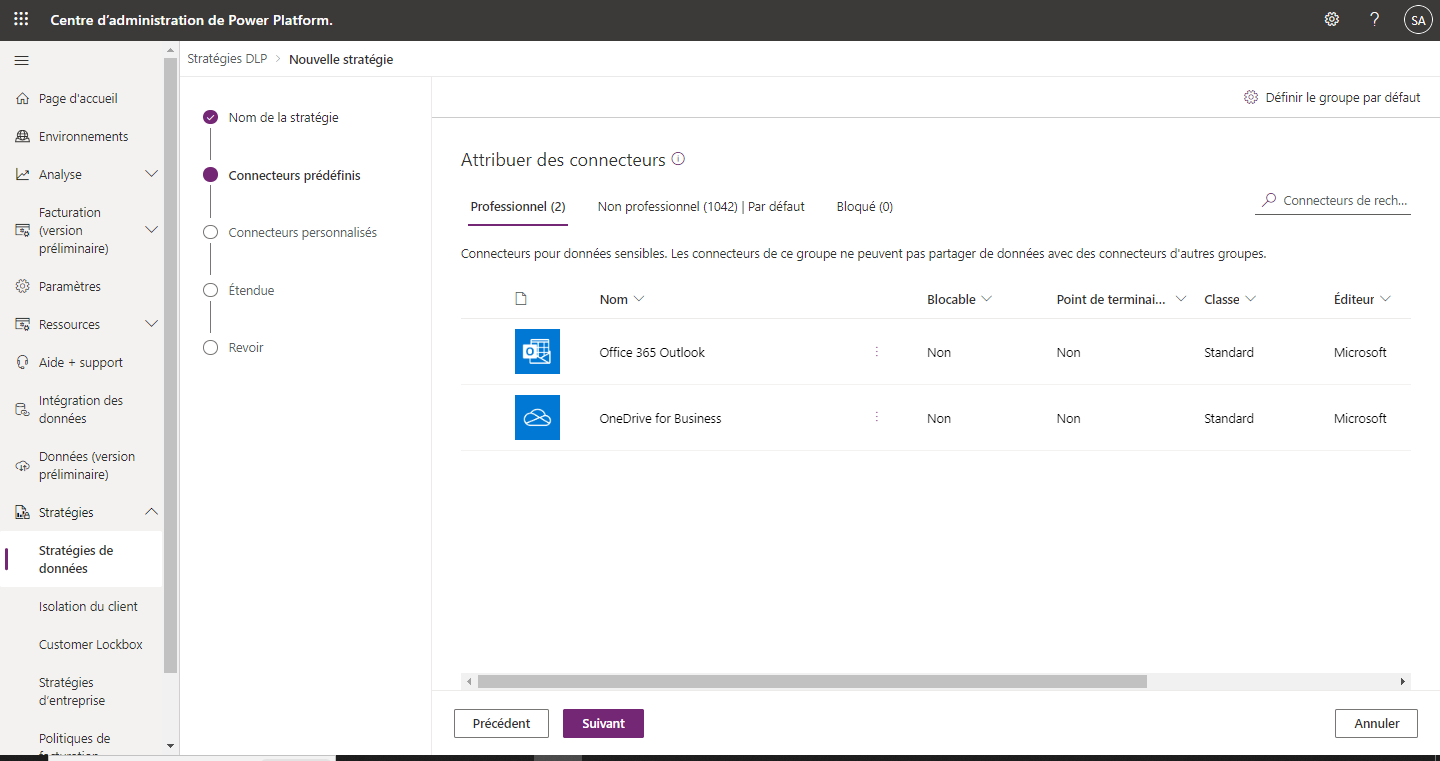
Task: Open the Blocable column sort dropdown
Action: pos(986,299)
